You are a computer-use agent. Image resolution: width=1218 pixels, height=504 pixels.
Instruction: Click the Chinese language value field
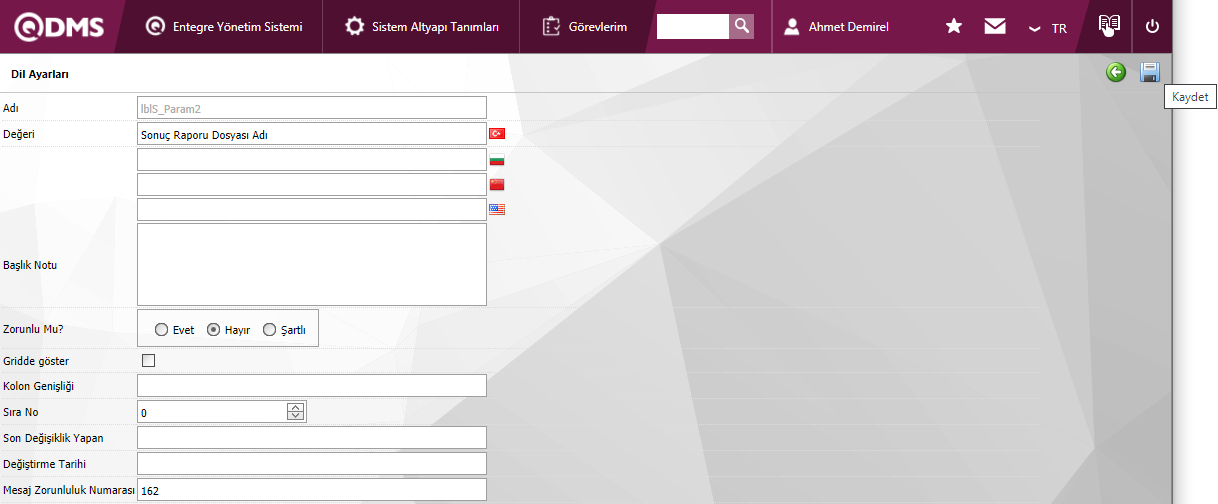coord(312,184)
